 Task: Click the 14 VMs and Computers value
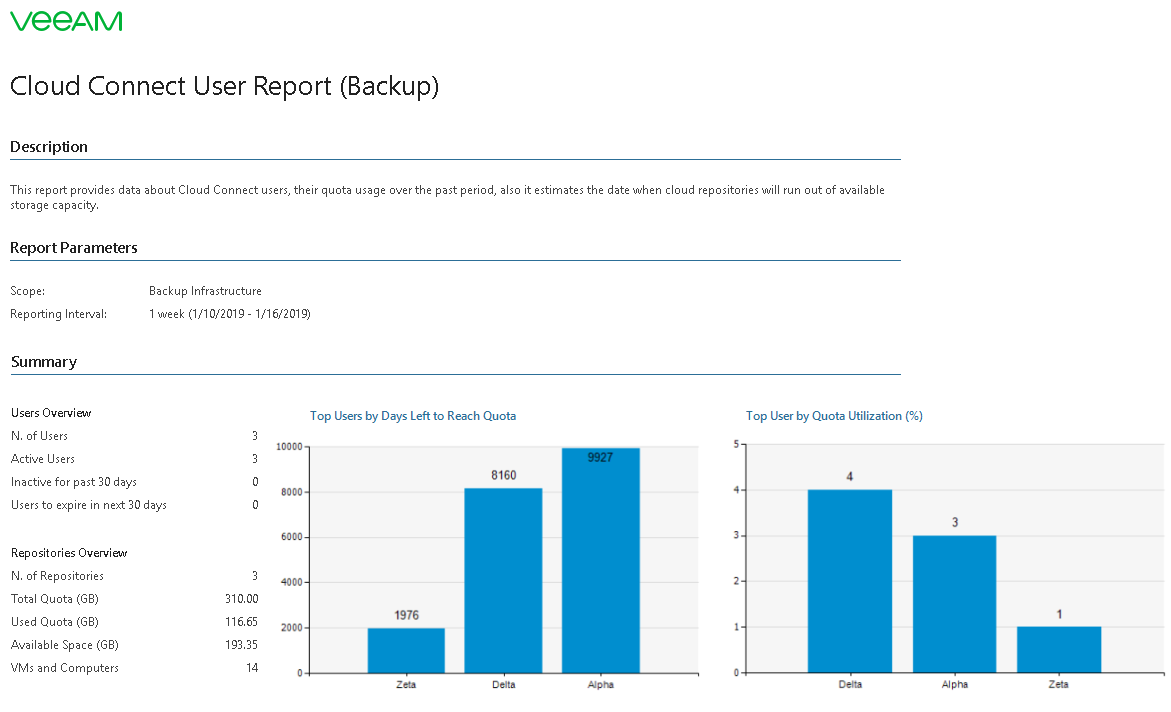pos(252,668)
